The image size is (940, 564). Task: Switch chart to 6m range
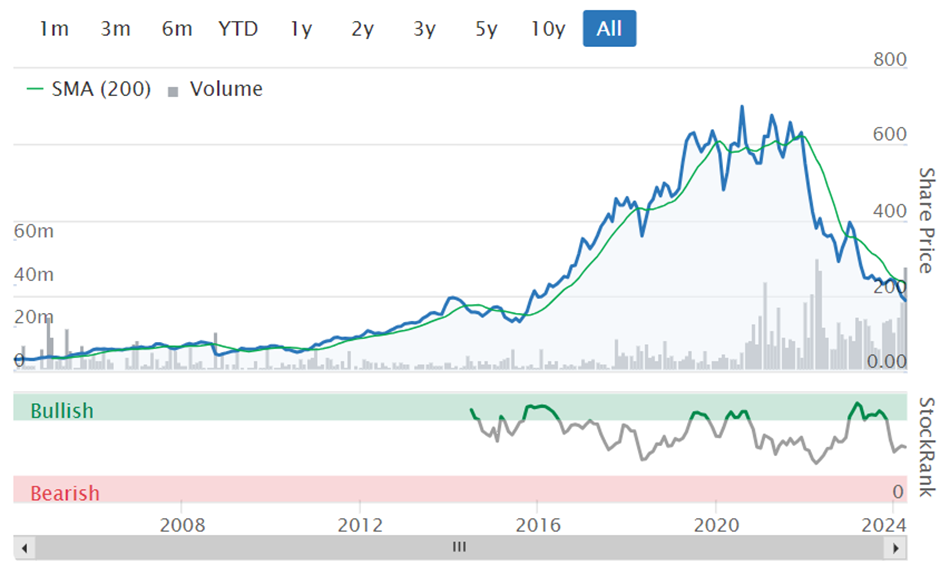click(177, 29)
